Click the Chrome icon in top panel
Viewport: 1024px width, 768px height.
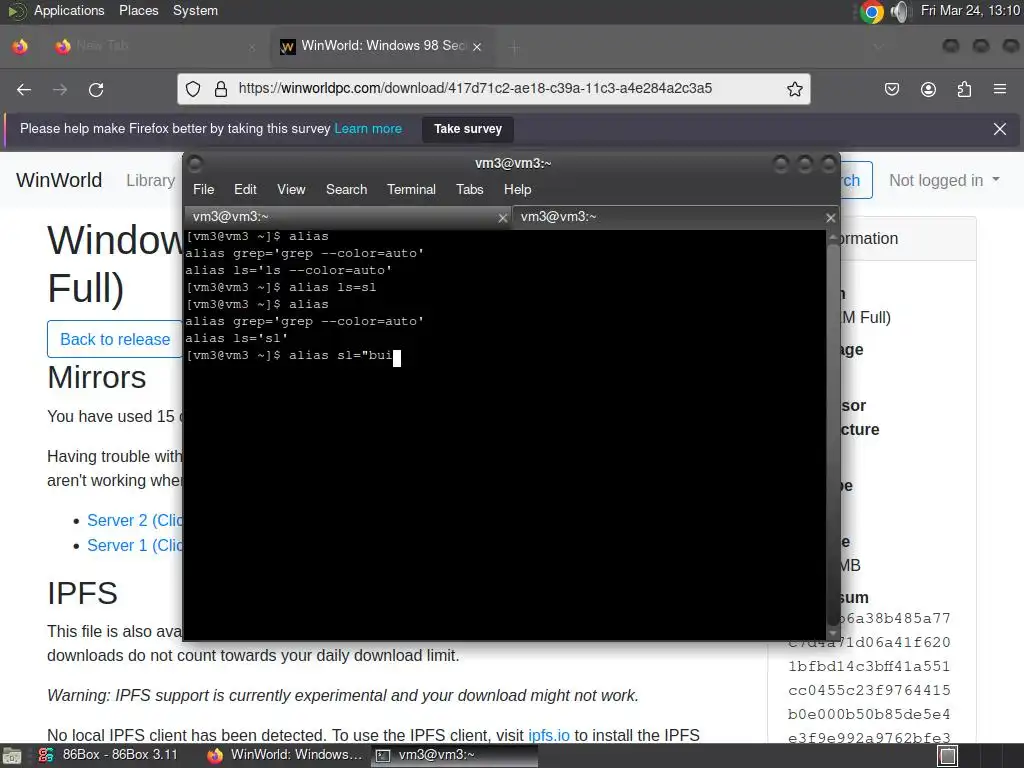click(x=871, y=11)
